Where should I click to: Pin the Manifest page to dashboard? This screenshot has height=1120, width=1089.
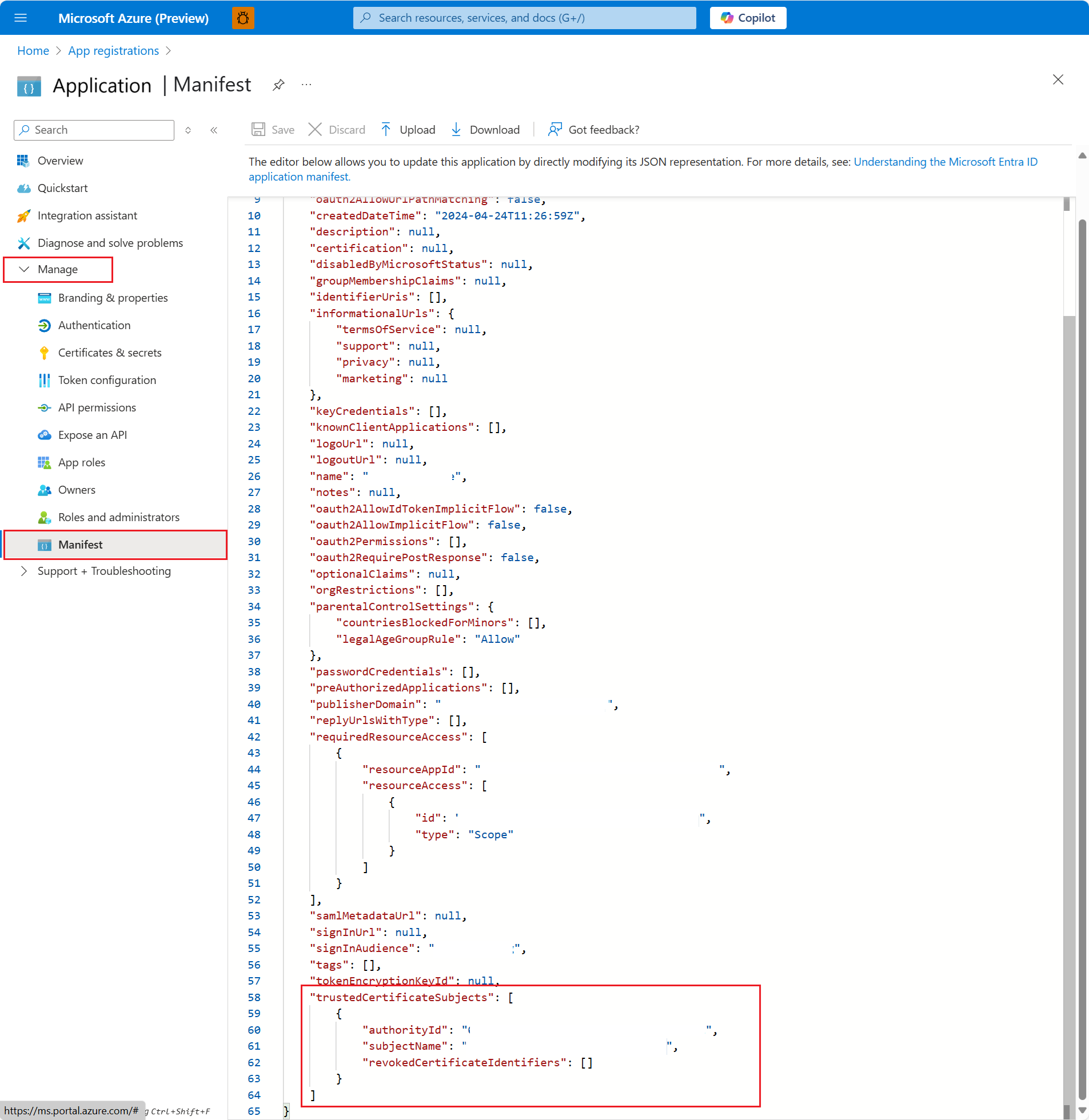(278, 84)
